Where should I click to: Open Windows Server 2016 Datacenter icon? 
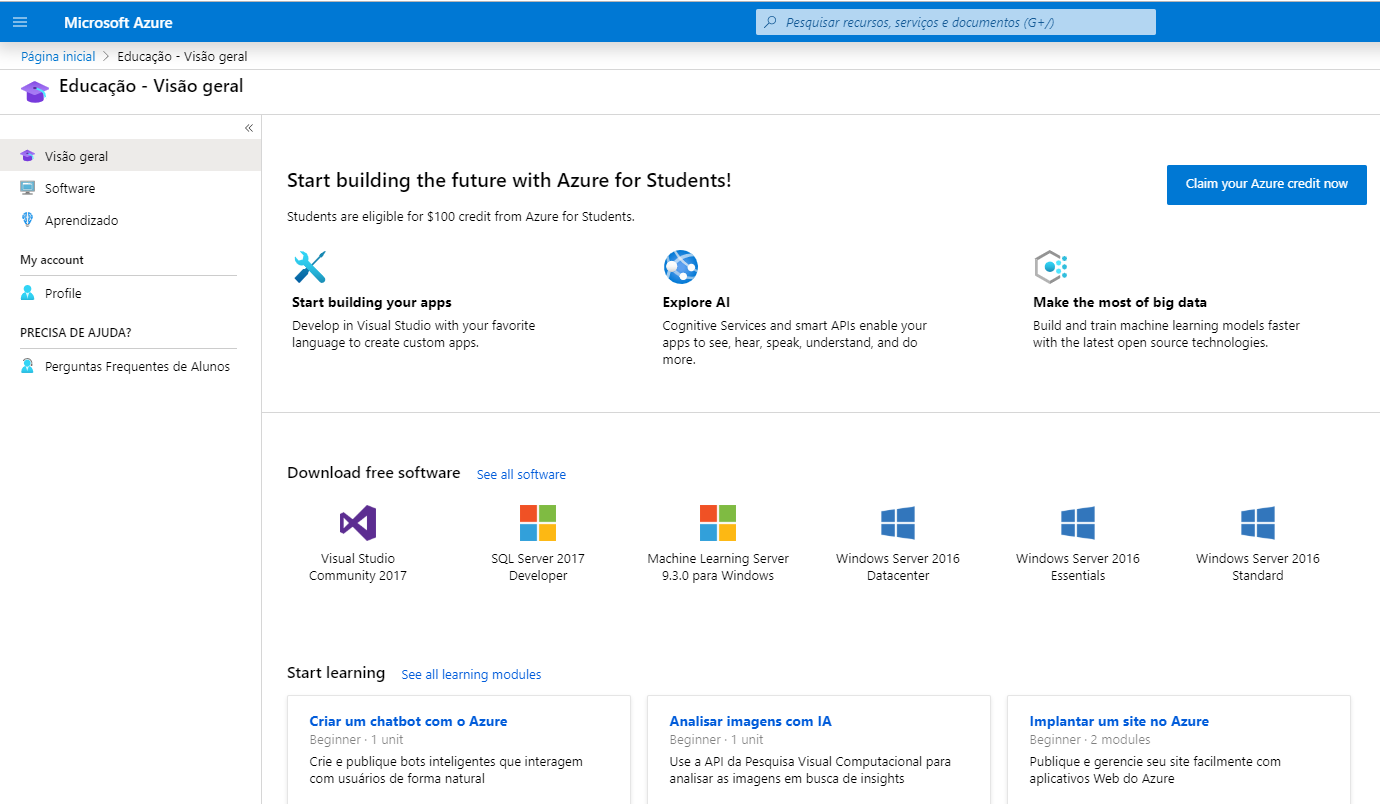coord(898,523)
